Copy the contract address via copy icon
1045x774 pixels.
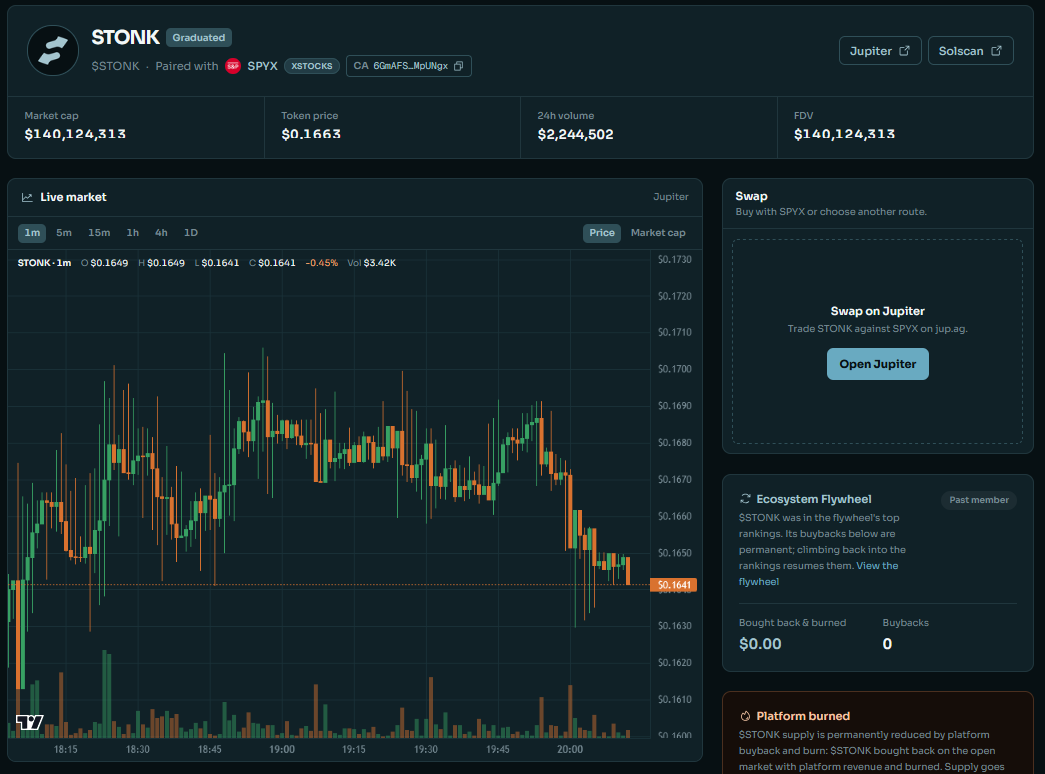459,66
